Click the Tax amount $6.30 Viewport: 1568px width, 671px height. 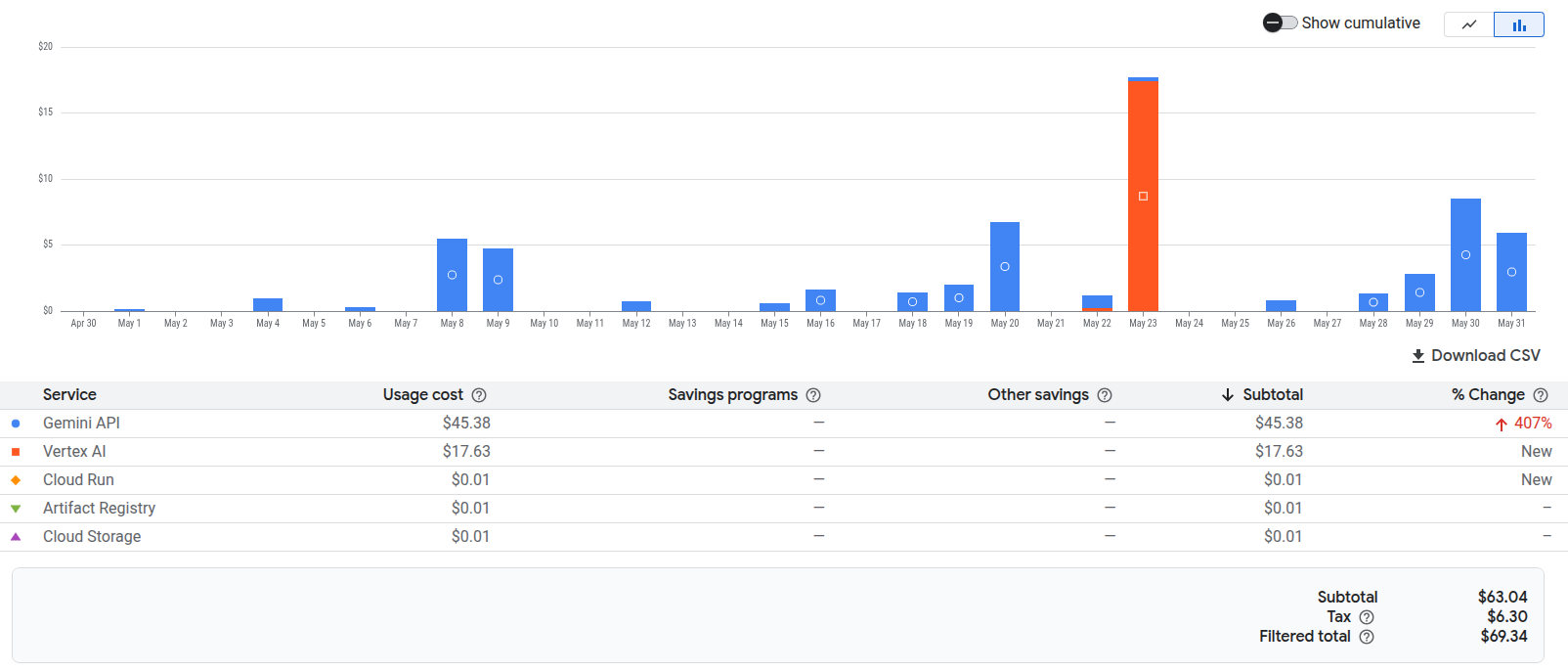tap(1507, 617)
